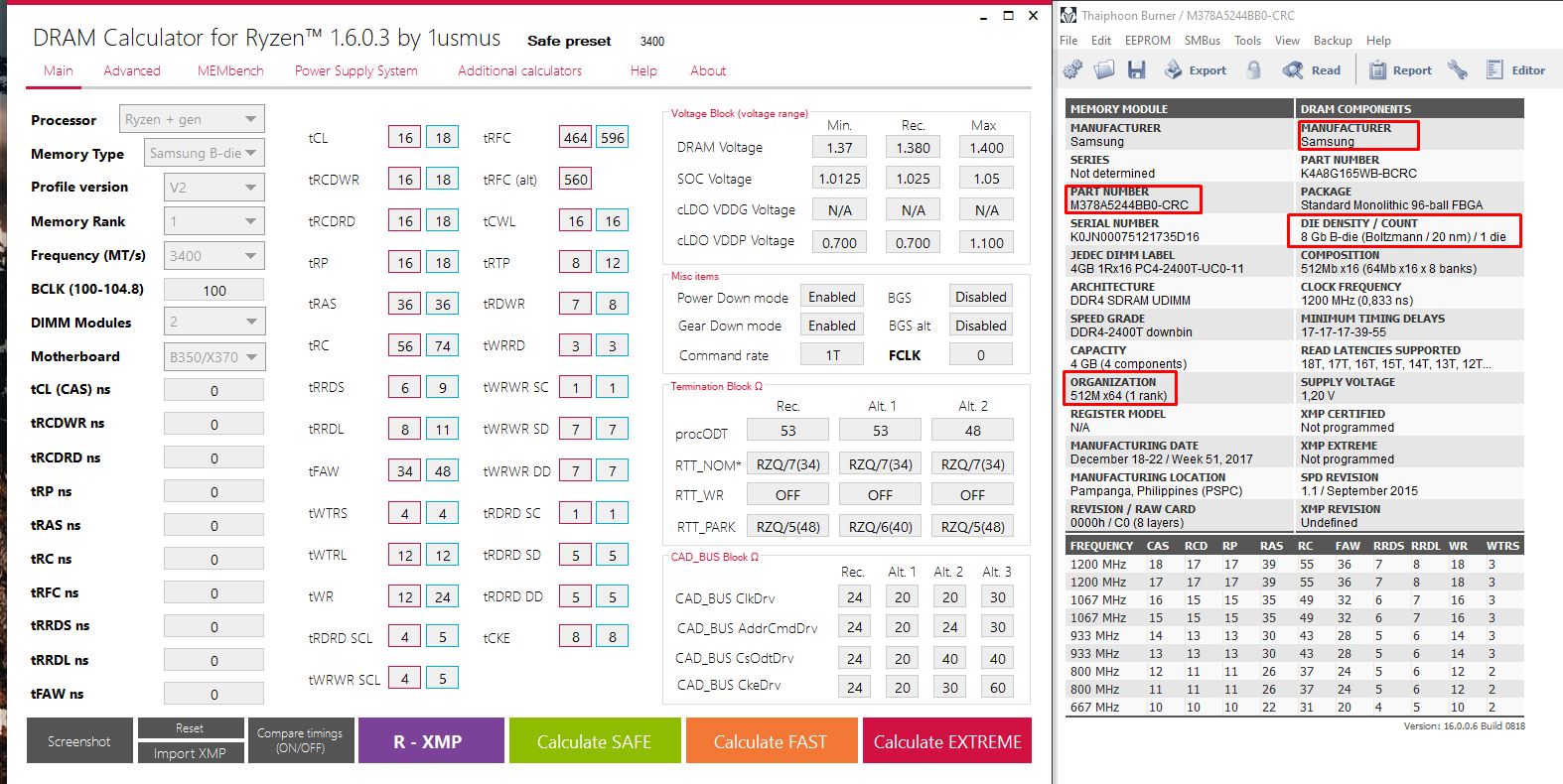Image resolution: width=1563 pixels, height=784 pixels.
Task: Click the Screenshot button
Action: click(79, 740)
